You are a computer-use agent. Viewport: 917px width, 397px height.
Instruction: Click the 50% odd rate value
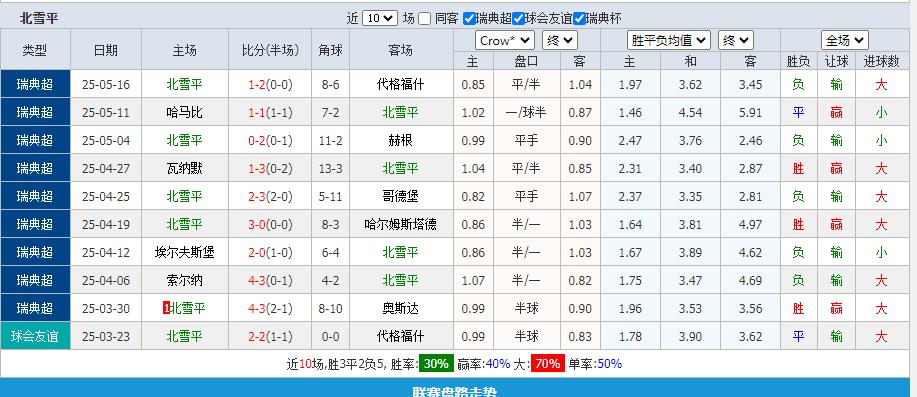(609, 364)
